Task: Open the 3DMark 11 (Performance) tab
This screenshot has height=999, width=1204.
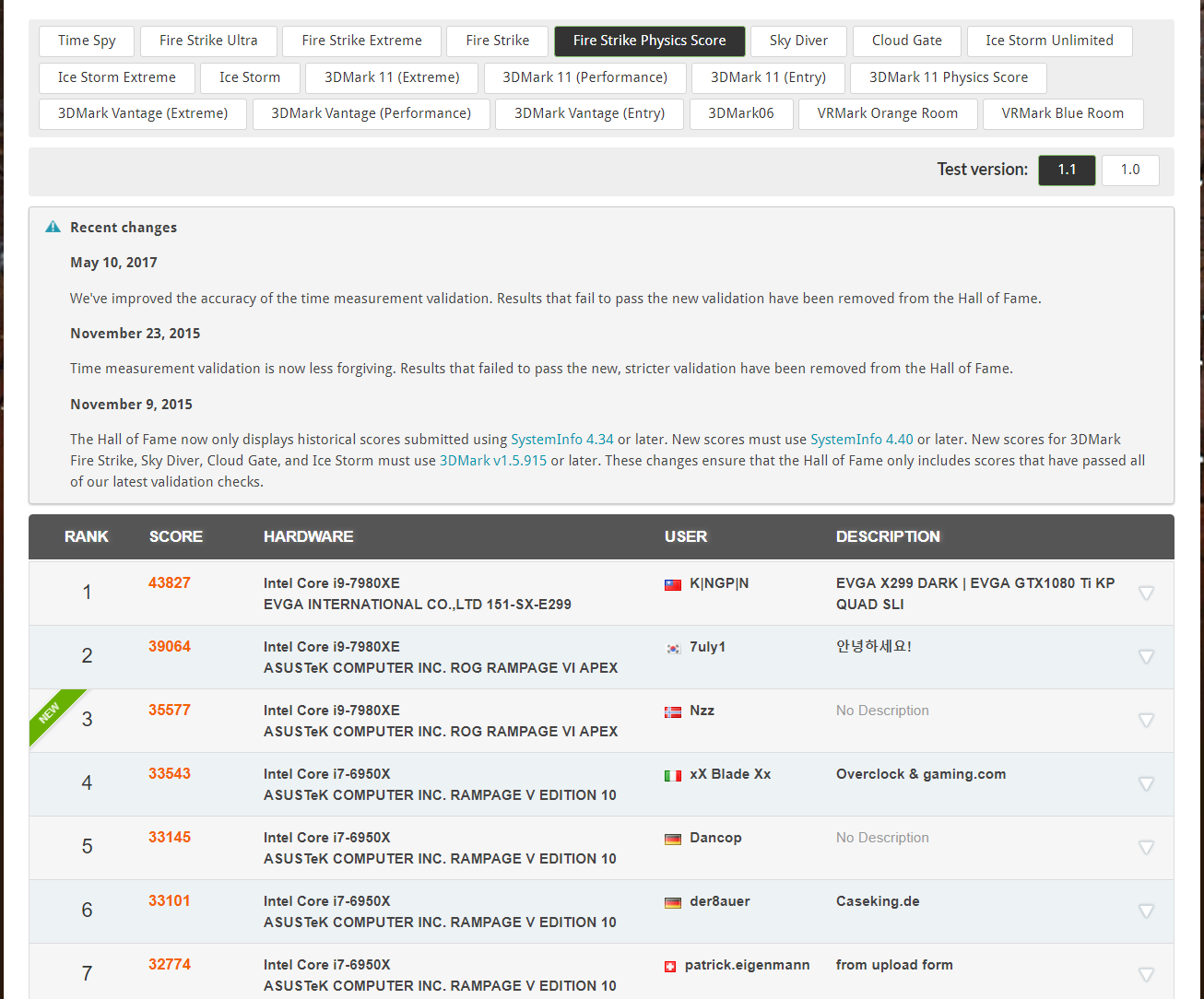Action: (585, 77)
